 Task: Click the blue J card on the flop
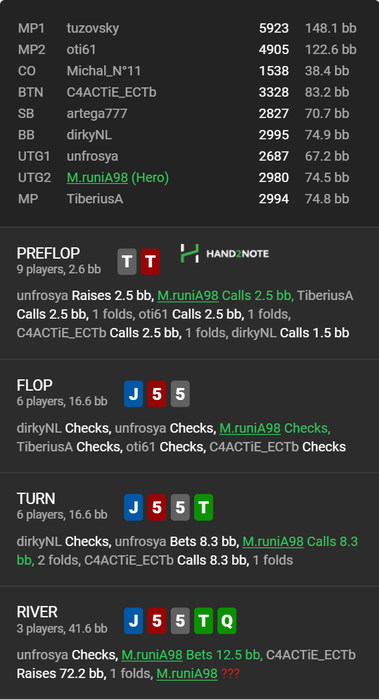[133, 394]
